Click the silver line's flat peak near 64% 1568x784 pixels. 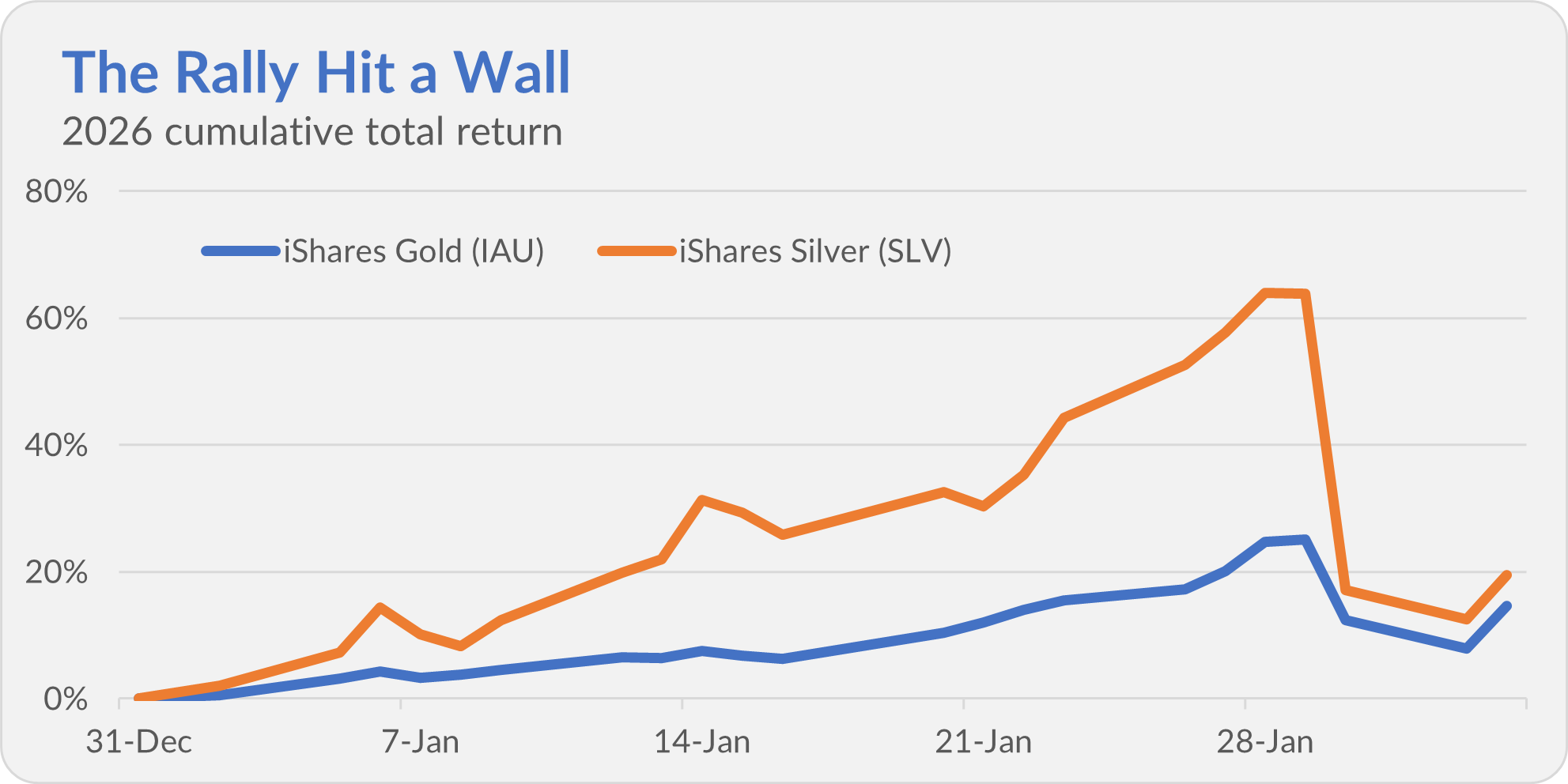tap(1285, 293)
